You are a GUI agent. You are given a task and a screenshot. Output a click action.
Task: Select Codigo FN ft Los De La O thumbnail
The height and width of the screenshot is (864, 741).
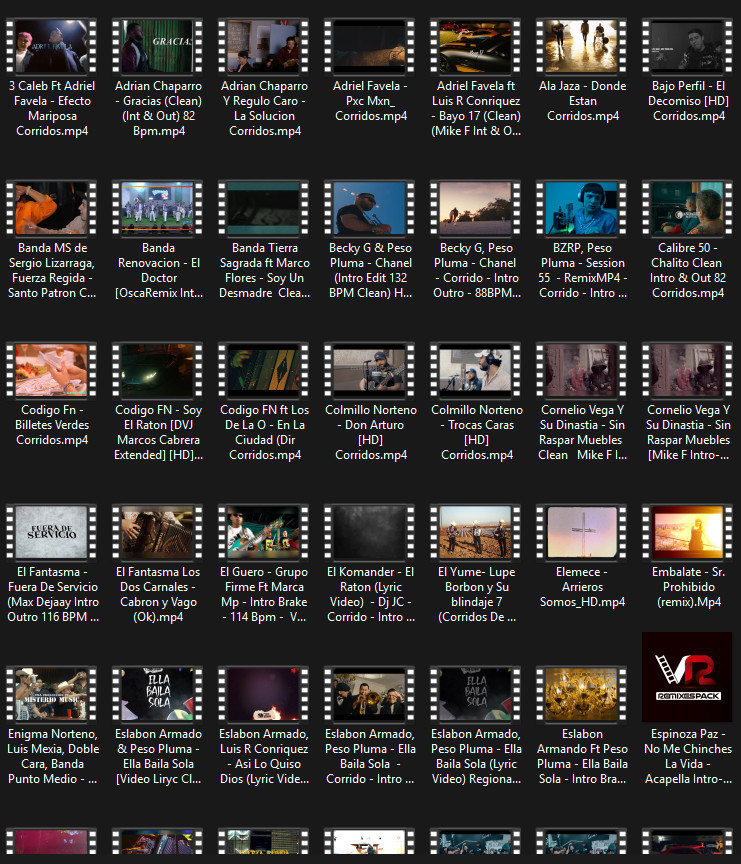click(264, 370)
